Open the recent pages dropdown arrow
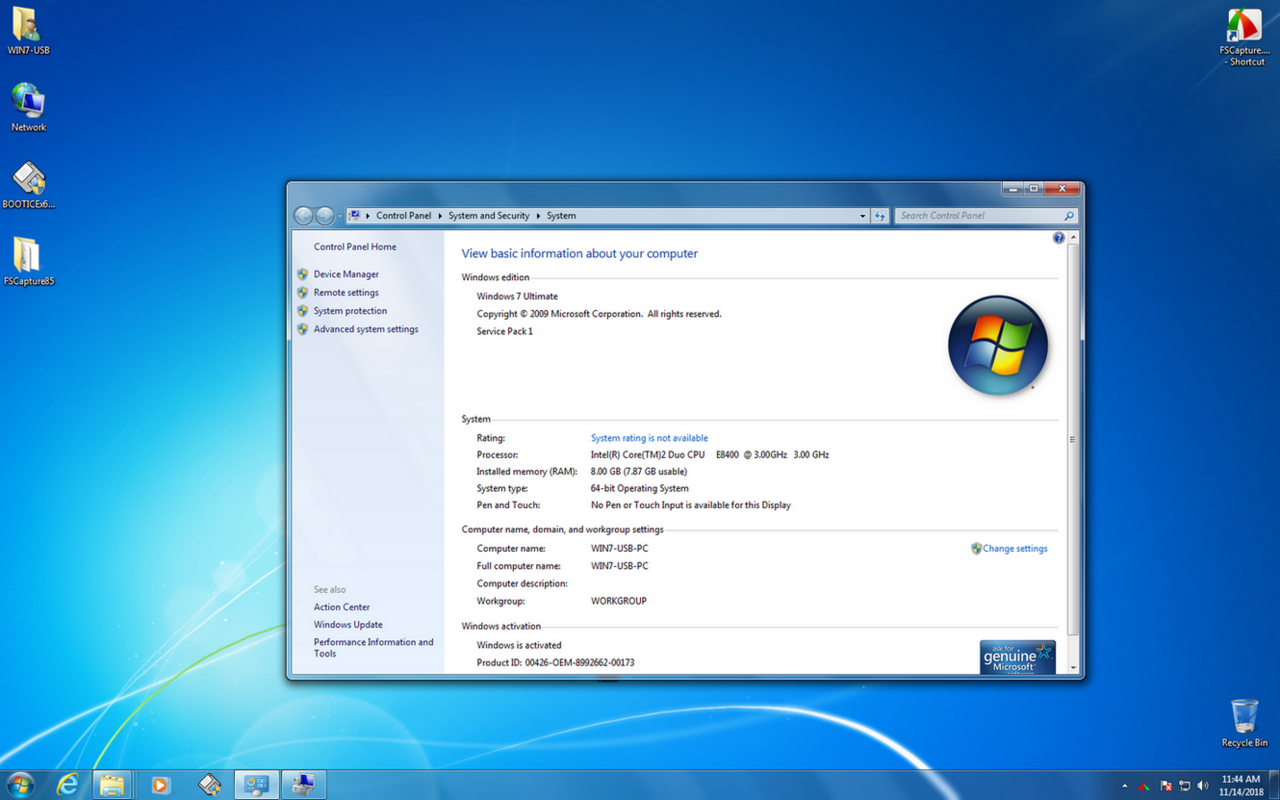This screenshot has height=800, width=1280. pyautogui.click(x=340, y=216)
